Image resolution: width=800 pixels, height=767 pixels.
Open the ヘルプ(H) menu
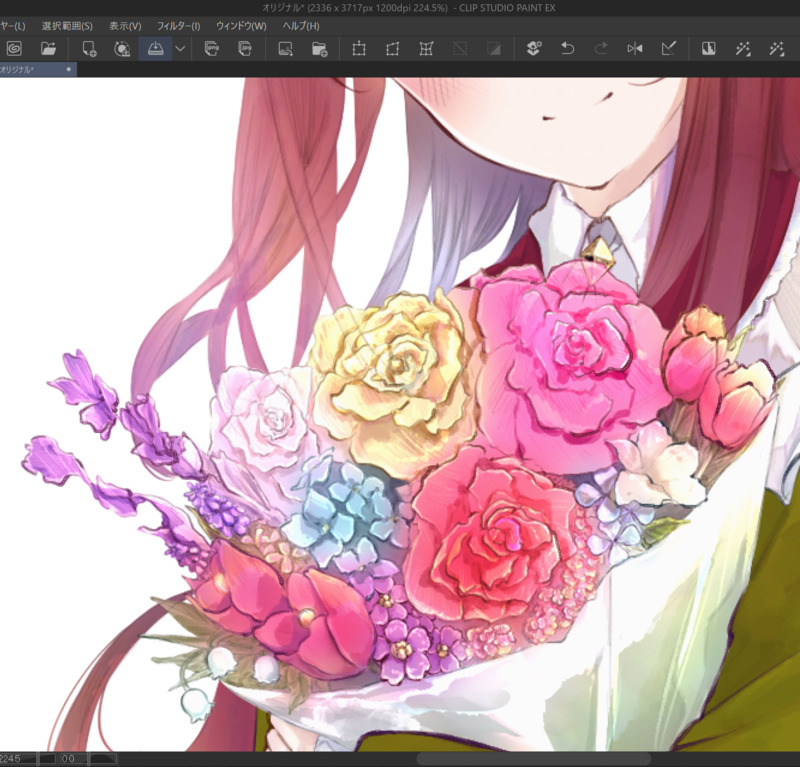[x=301, y=25]
